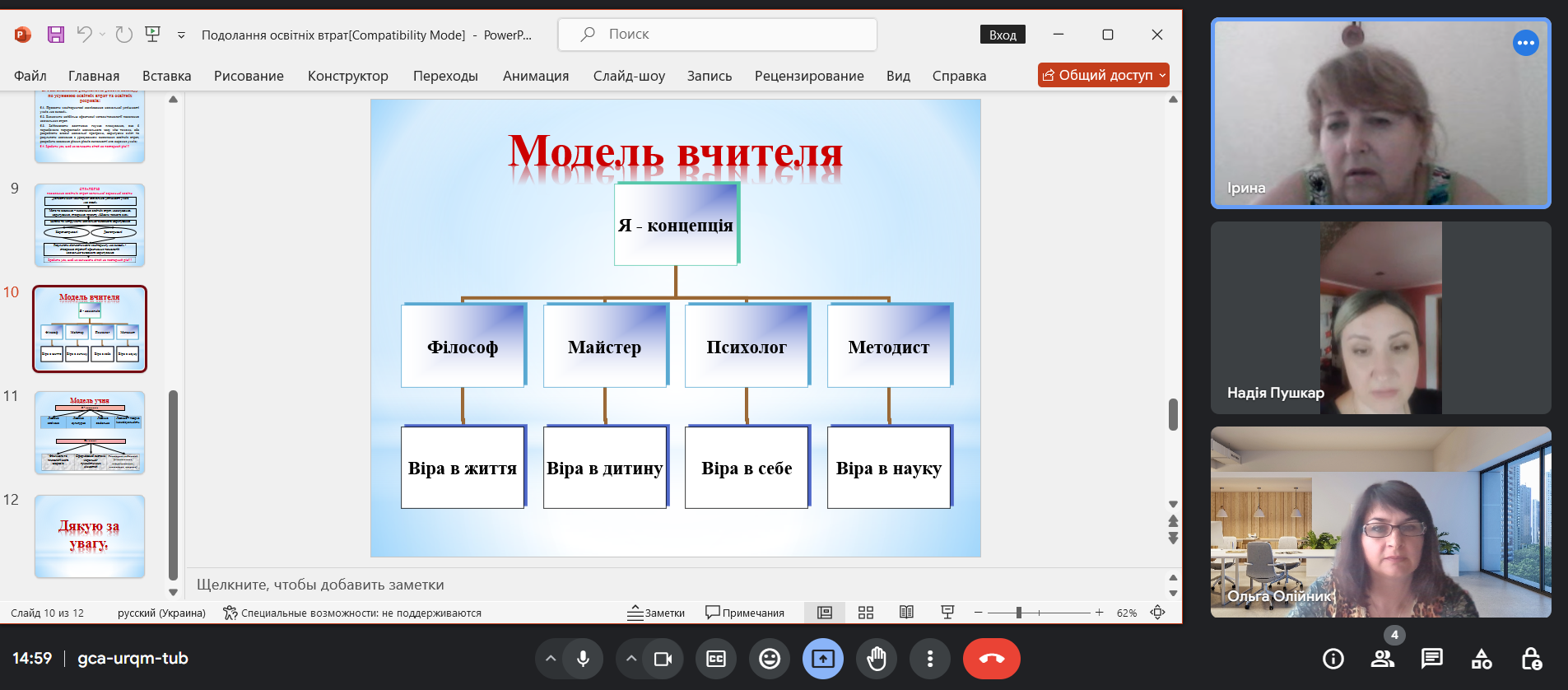Screen dimensions: 1568x690
Task: Undo the last action in PowerPoint
Action: click(83, 35)
